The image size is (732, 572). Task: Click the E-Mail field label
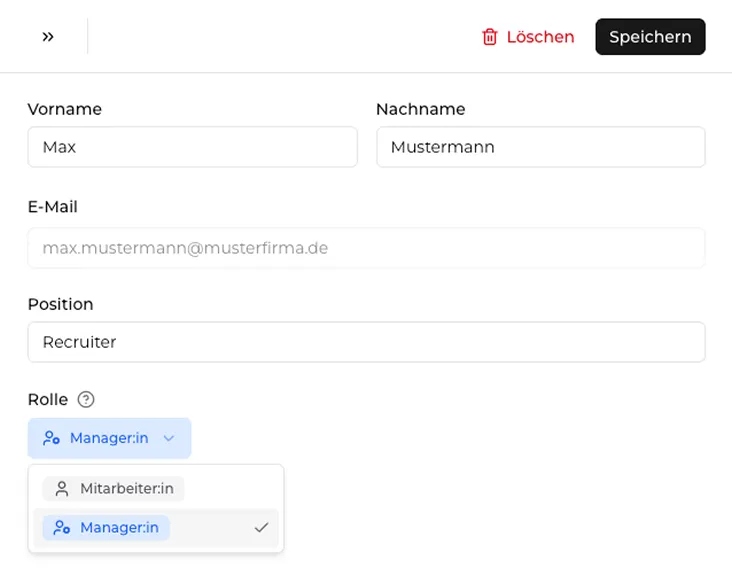tap(53, 207)
